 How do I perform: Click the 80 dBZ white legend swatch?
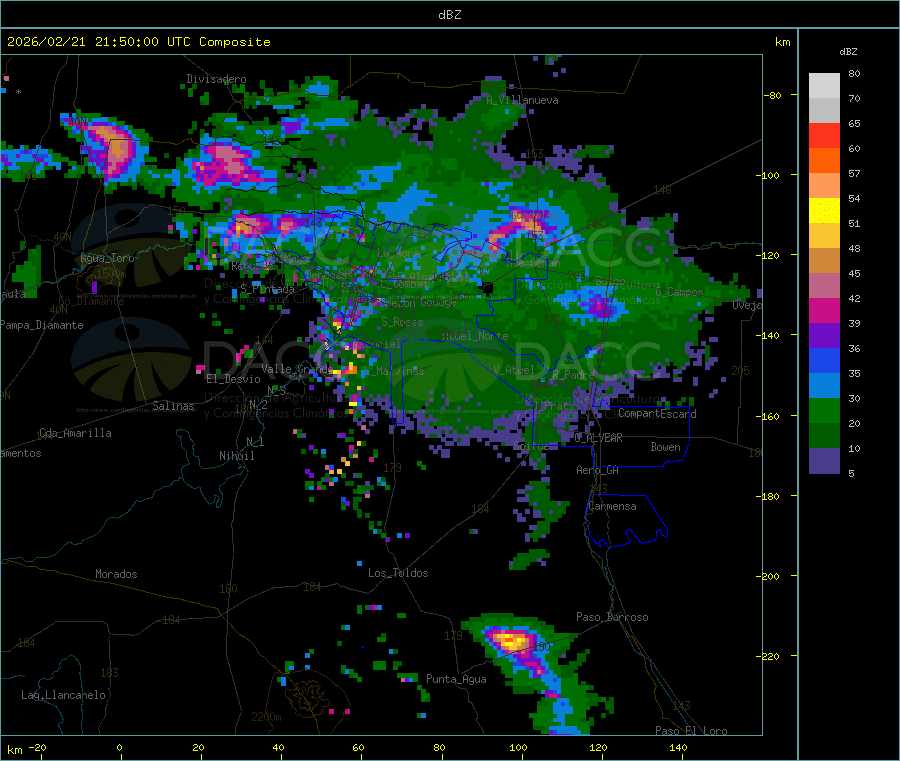(x=824, y=86)
